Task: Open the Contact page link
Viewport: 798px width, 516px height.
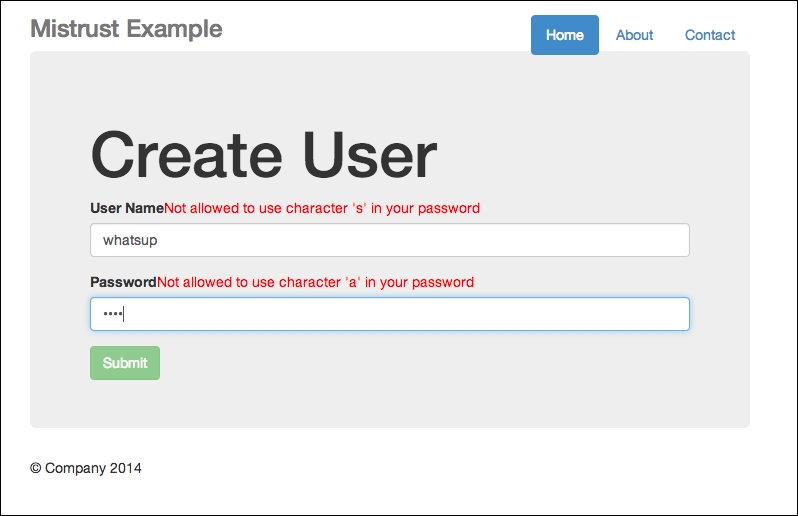Action: click(x=710, y=35)
